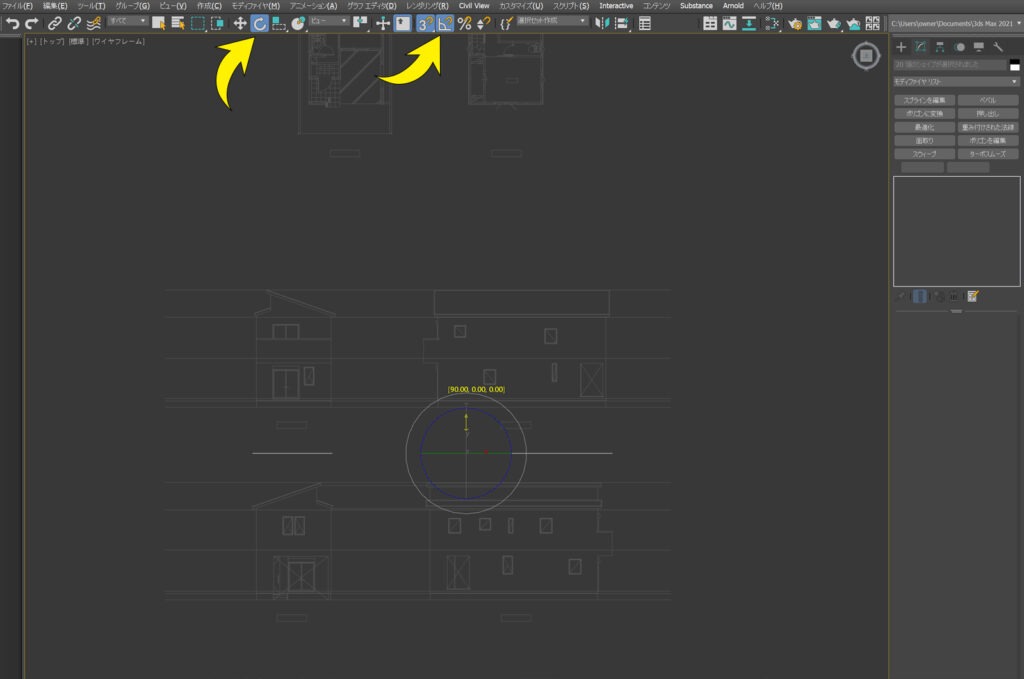
Task: Click the スプラインを編集 modifier button
Action: (924, 100)
